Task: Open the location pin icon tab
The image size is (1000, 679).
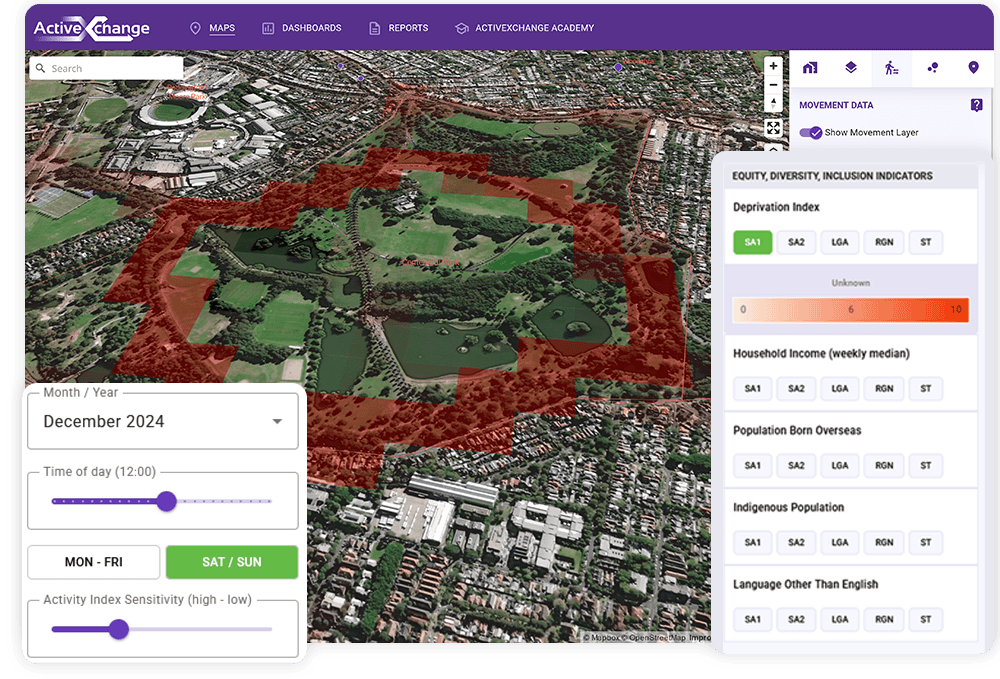Action: click(x=974, y=68)
